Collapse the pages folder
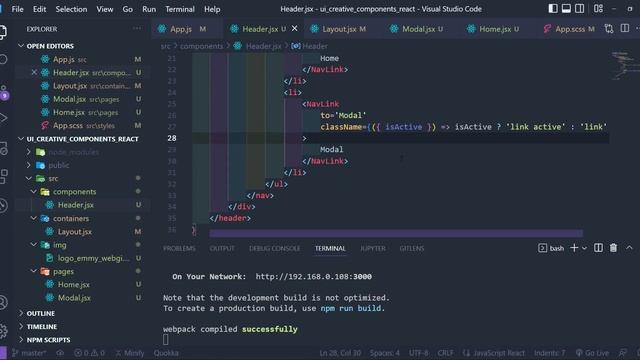The height and width of the screenshot is (360, 640). click(x=63, y=271)
